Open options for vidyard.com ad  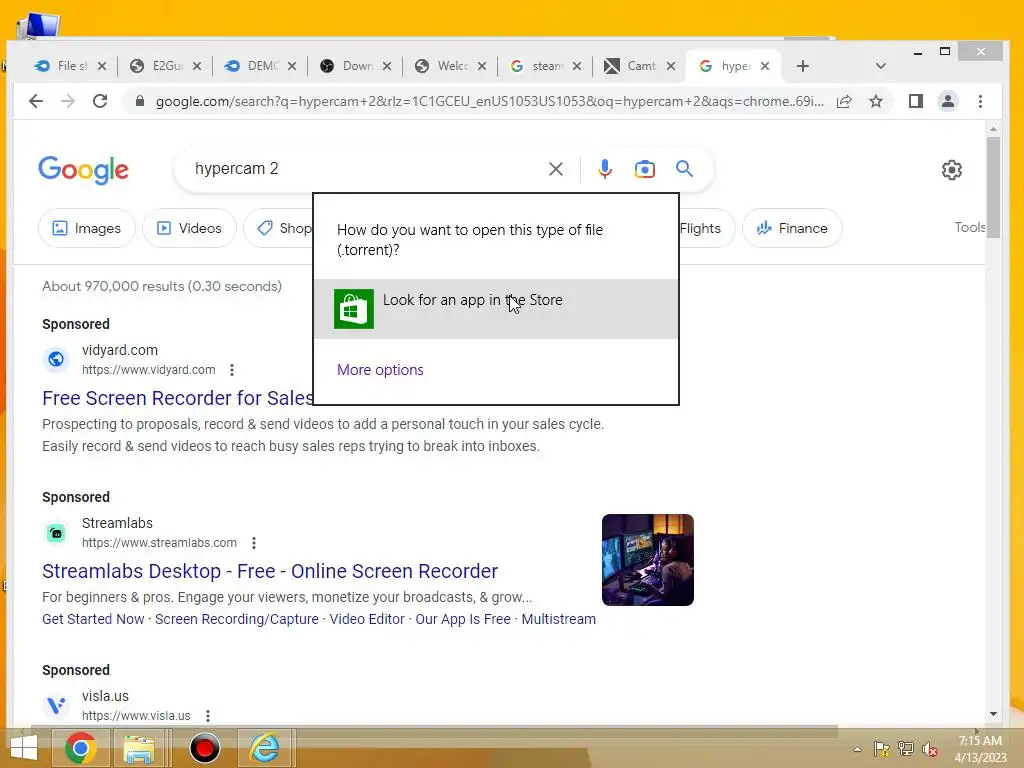(232, 370)
